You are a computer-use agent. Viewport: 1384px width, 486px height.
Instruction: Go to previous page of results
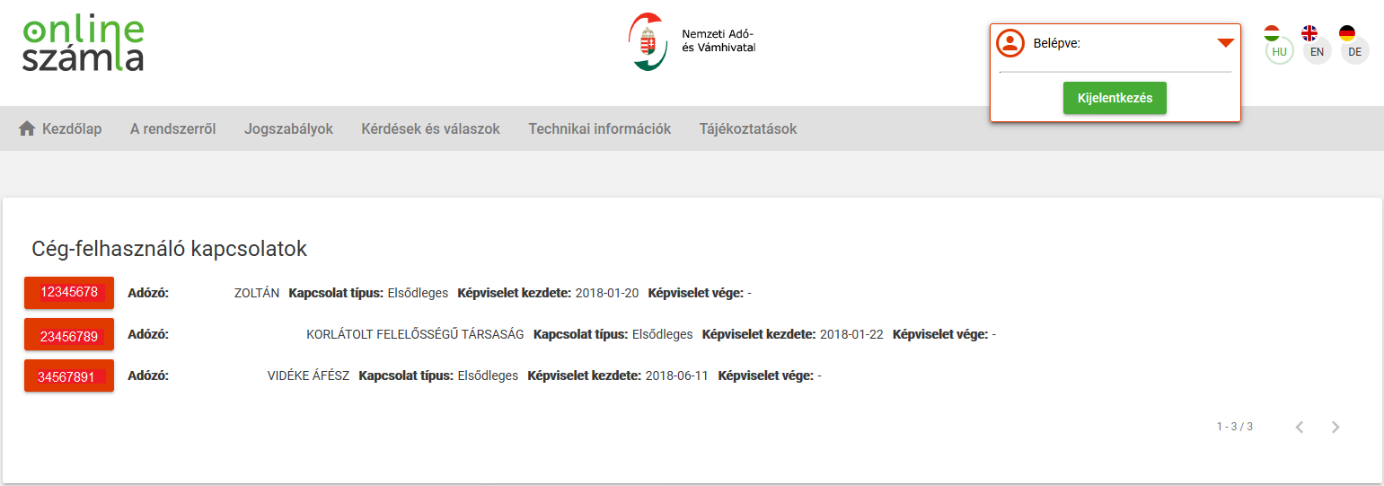[x=1299, y=427]
